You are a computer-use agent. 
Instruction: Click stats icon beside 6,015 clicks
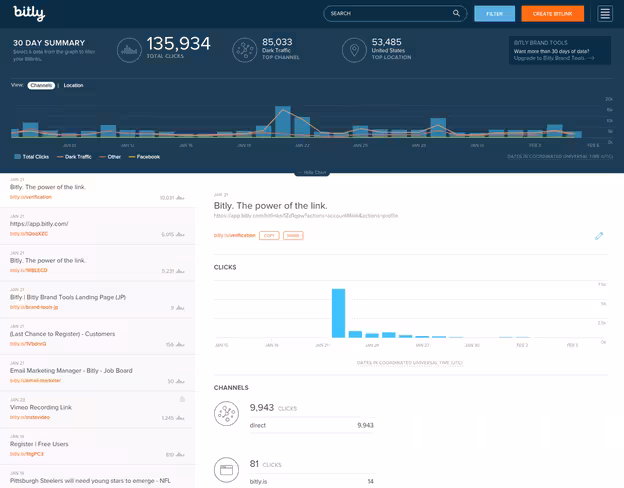coord(180,234)
